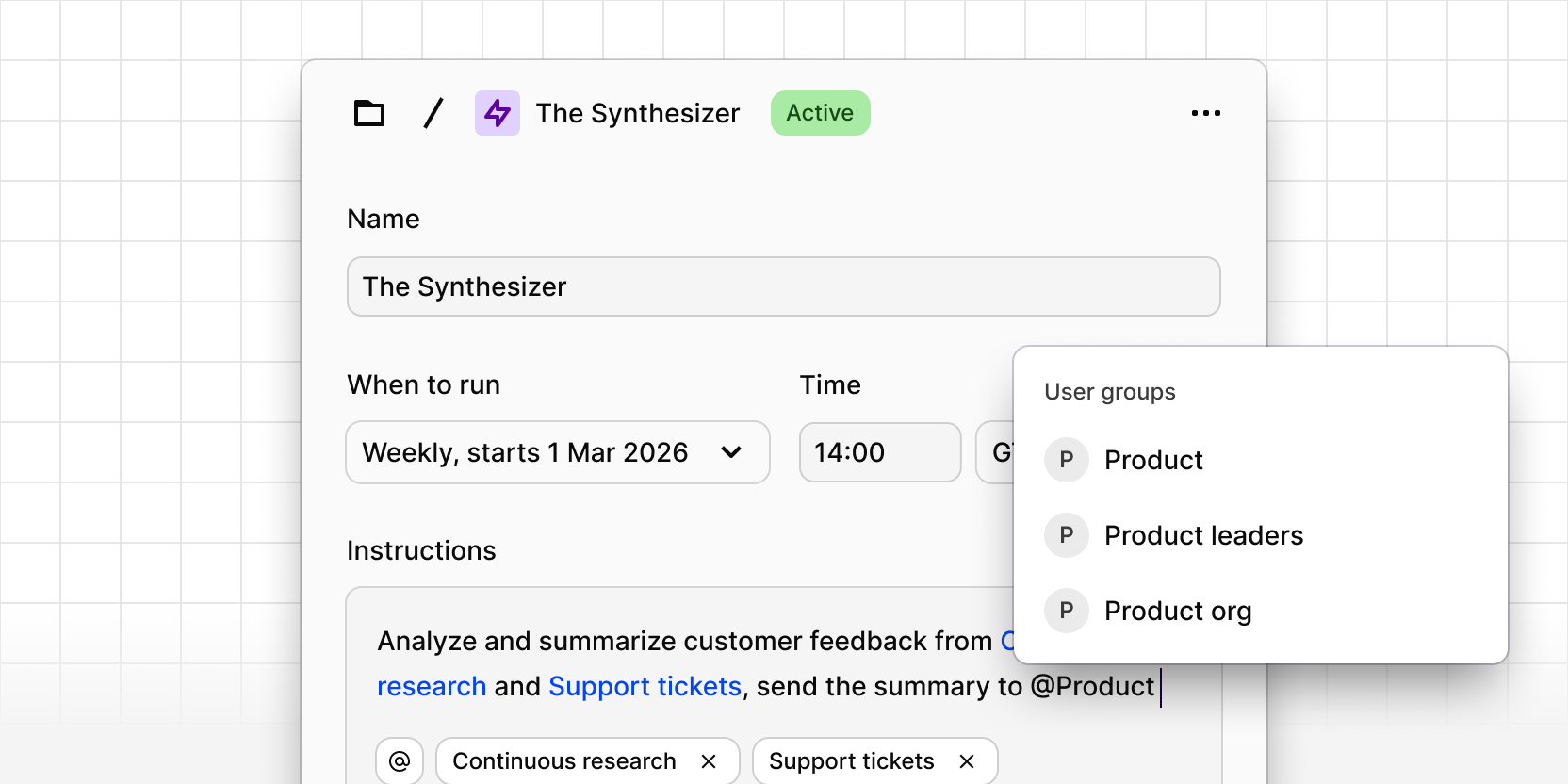Click the Name input field
The image size is (1568, 784).
[x=783, y=286]
